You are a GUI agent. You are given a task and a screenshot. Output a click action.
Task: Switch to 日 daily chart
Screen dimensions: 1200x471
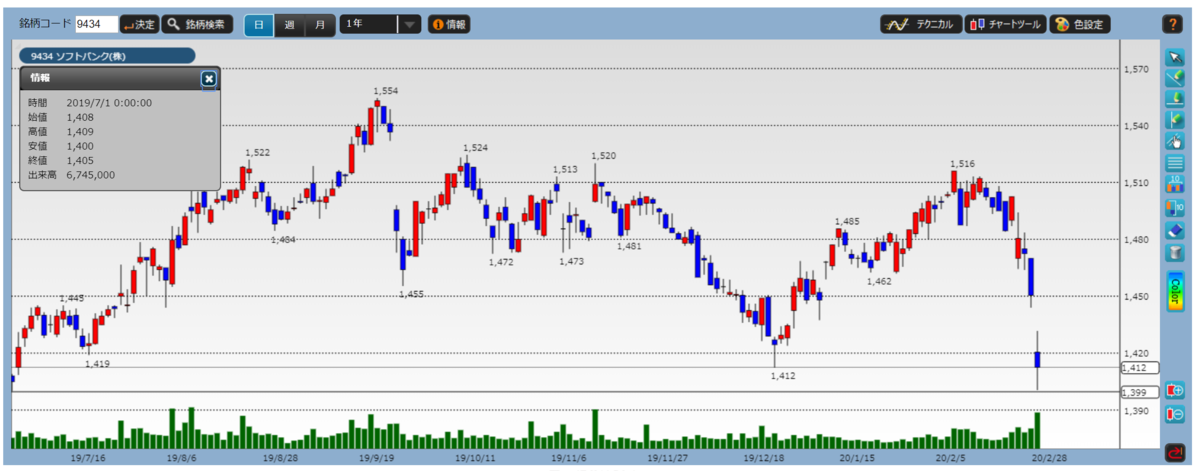[259, 24]
